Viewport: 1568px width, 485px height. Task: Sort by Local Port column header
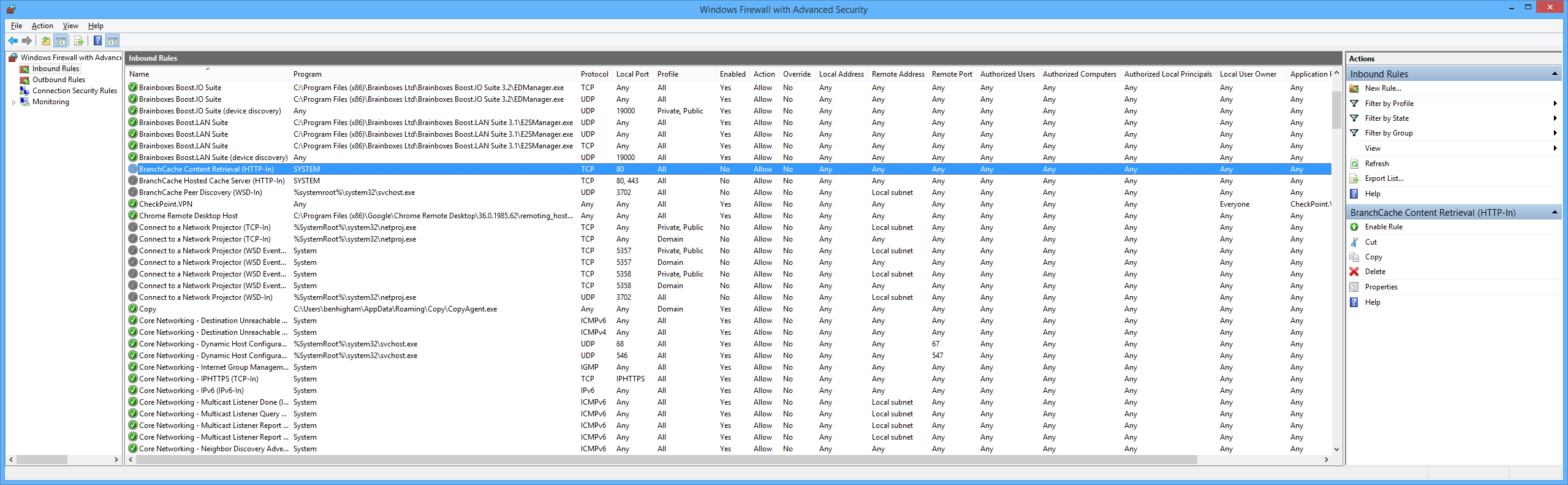632,74
